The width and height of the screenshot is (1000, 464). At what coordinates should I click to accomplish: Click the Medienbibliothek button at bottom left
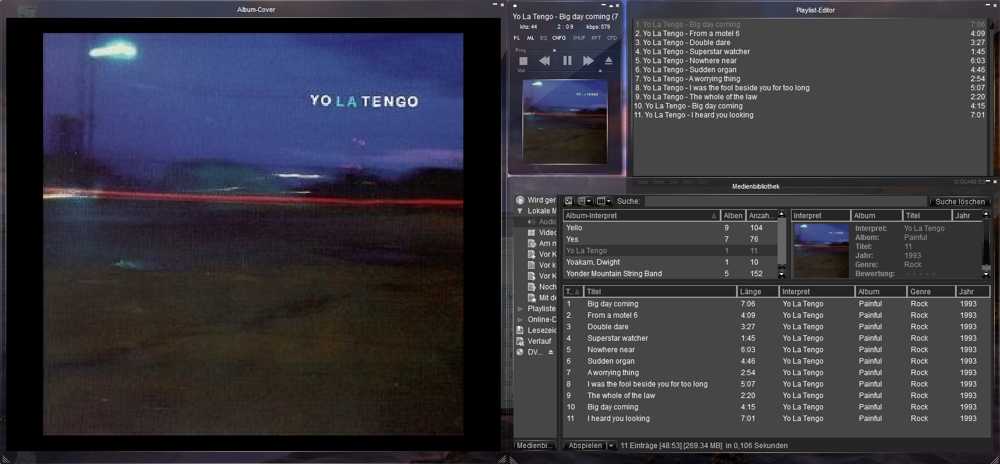(x=534, y=445)
